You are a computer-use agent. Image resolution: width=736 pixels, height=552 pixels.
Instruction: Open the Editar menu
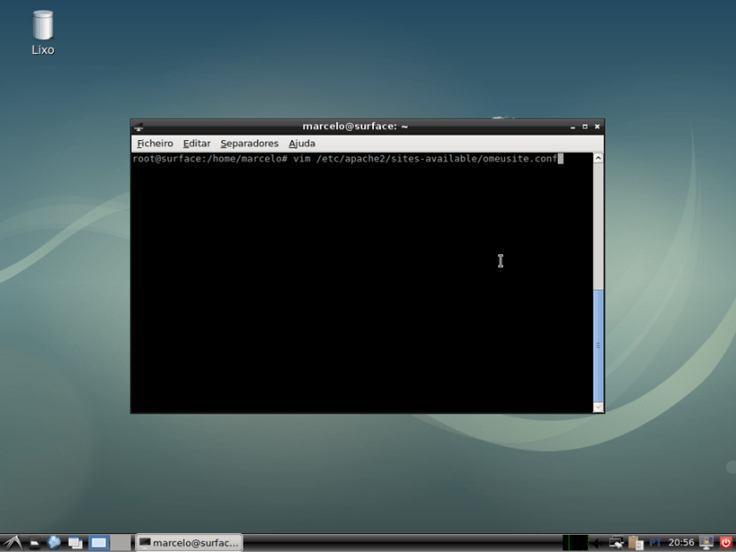196,144
